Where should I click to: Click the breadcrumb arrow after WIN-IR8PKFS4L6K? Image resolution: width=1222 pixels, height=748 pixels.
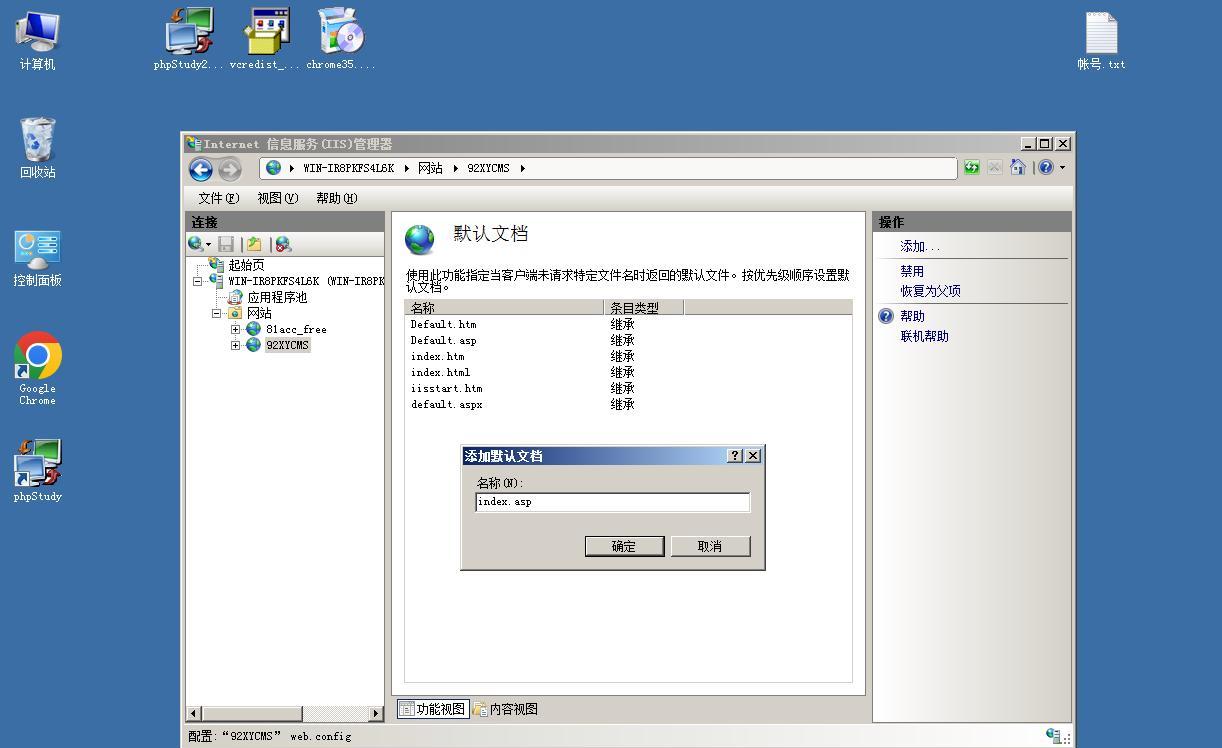[x=407, y=168]
